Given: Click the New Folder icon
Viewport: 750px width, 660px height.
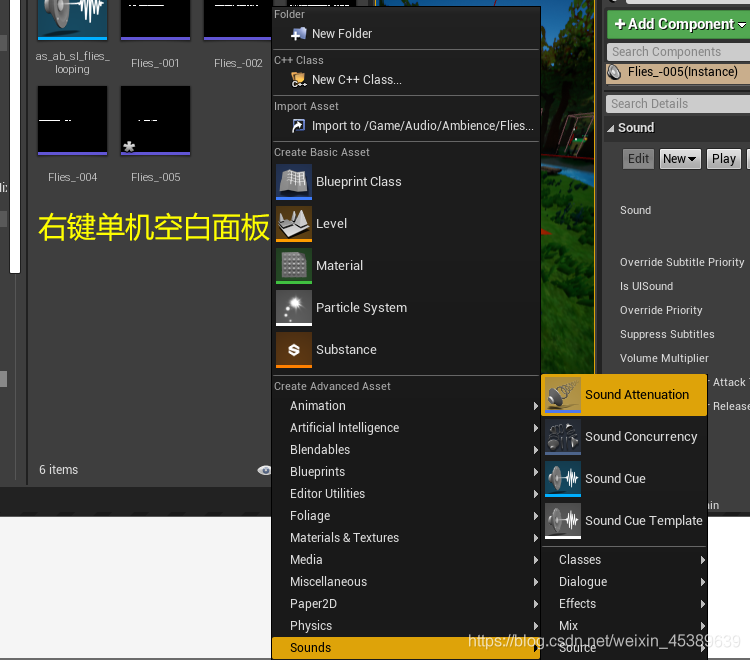Looking at the screenshot, I should pos(298,34).
